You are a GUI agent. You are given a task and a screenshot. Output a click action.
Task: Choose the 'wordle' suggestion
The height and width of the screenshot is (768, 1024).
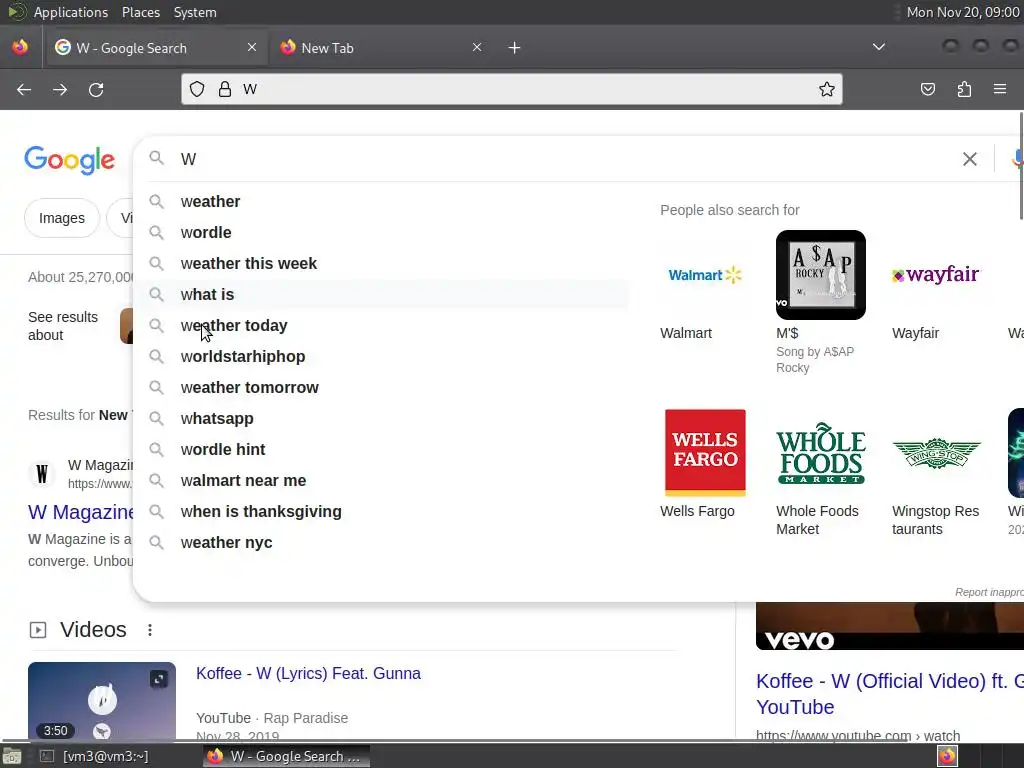point(381,232)
